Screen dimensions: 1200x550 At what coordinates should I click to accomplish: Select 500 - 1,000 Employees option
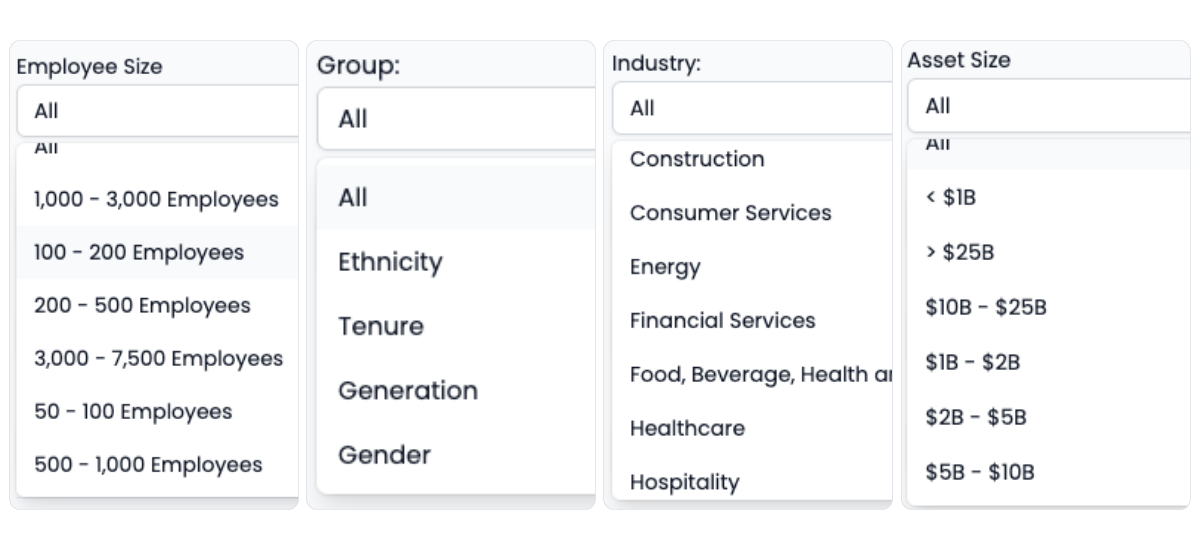pyautogui.click(x=148, y=464)
